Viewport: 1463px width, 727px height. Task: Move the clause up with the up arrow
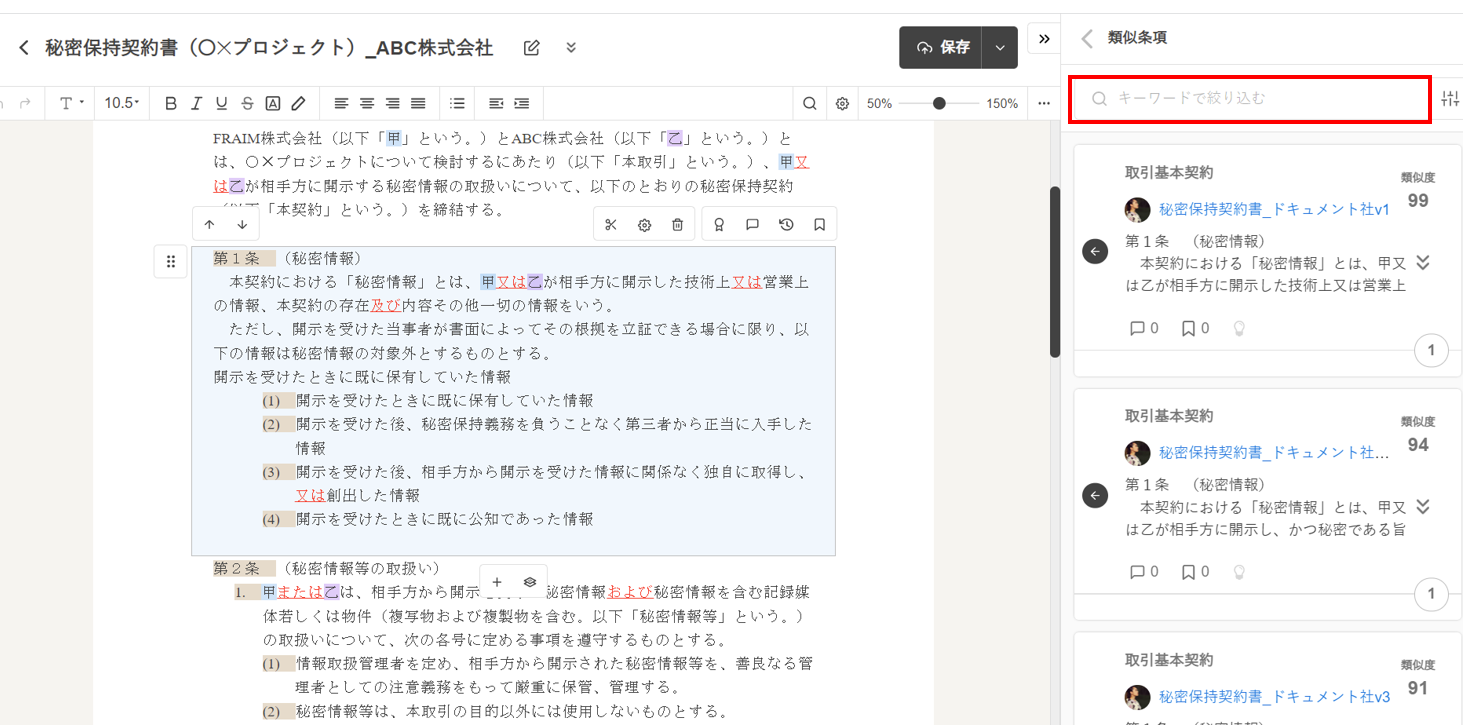(x=209, y=224)
